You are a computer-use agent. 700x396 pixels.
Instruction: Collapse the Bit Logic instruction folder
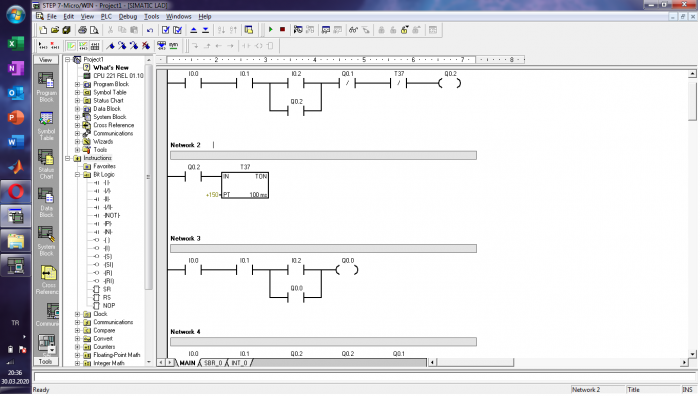77,175
